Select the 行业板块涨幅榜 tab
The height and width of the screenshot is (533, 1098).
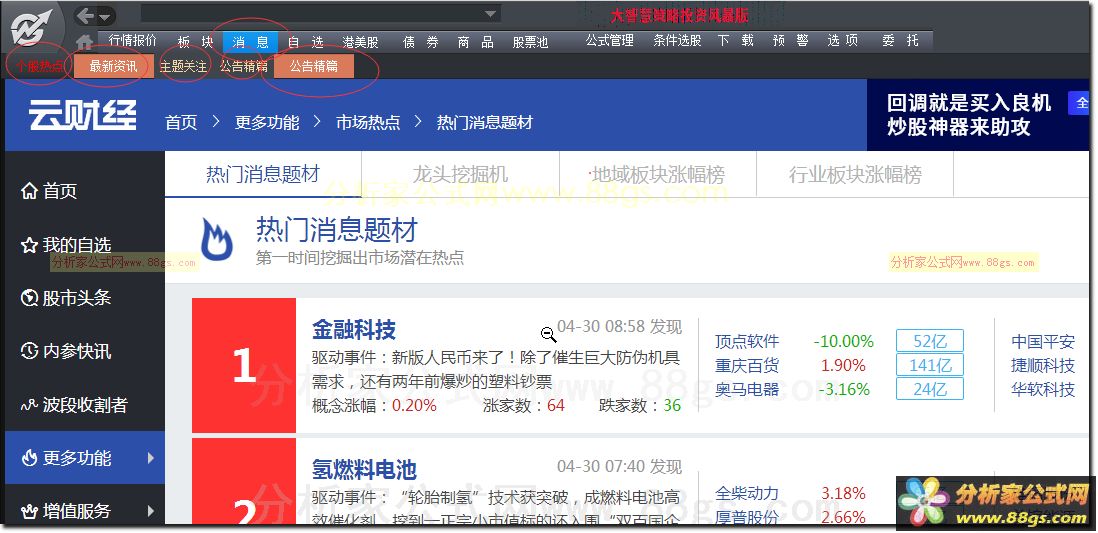tap(855, 174)
